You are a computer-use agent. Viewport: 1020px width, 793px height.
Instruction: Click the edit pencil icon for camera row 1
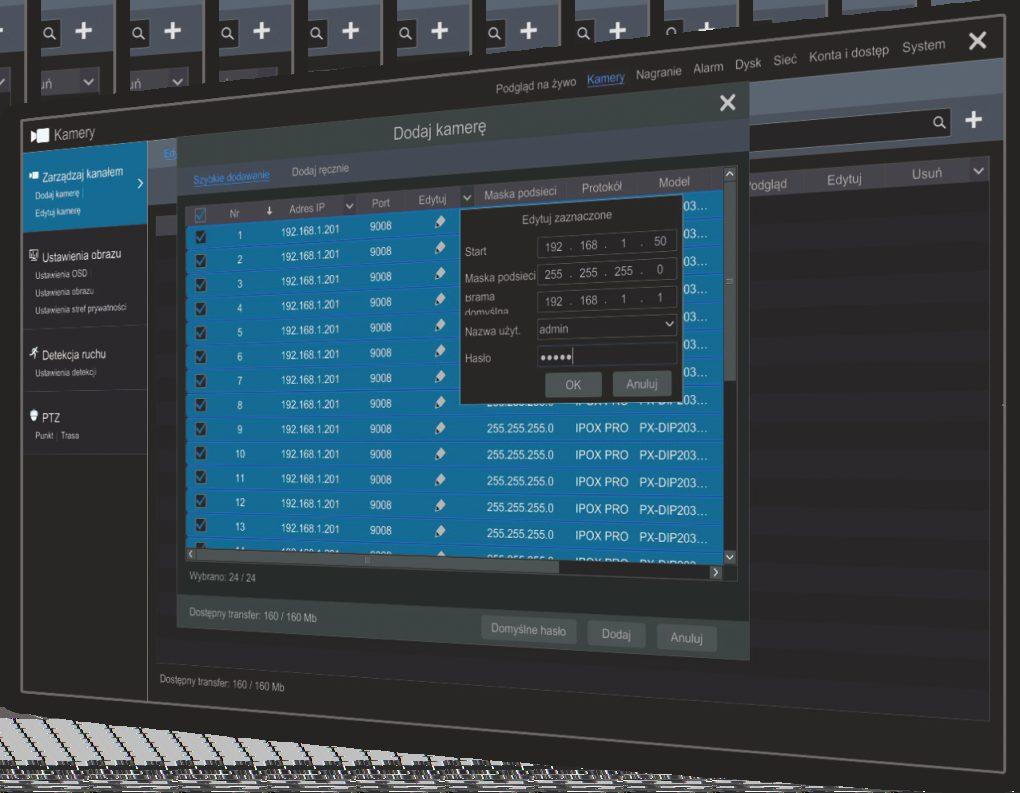440,222
